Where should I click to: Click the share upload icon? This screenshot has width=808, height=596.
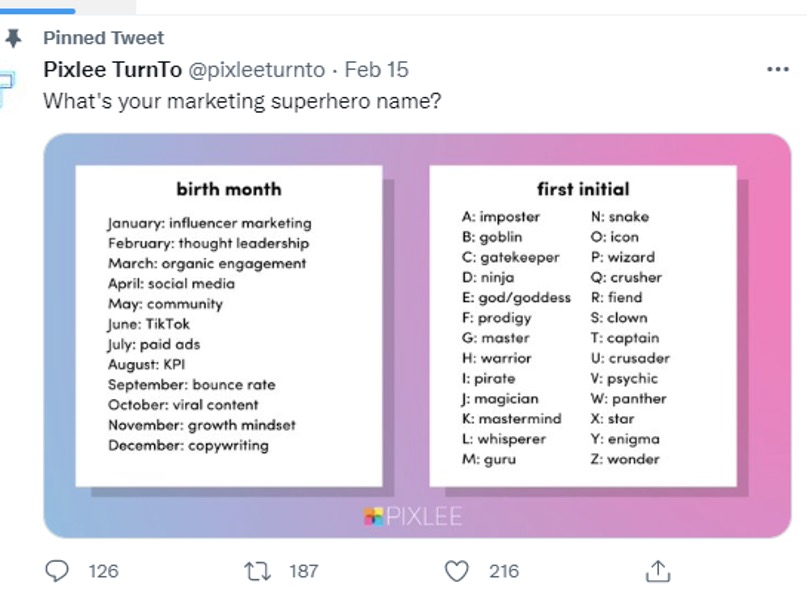point(658,571)
